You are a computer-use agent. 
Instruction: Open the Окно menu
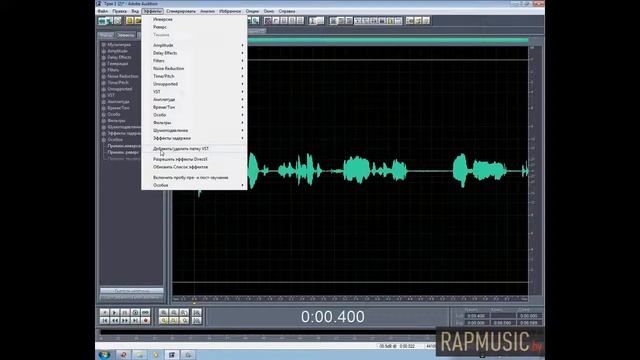pyautogui.click(x=269, y=11)
